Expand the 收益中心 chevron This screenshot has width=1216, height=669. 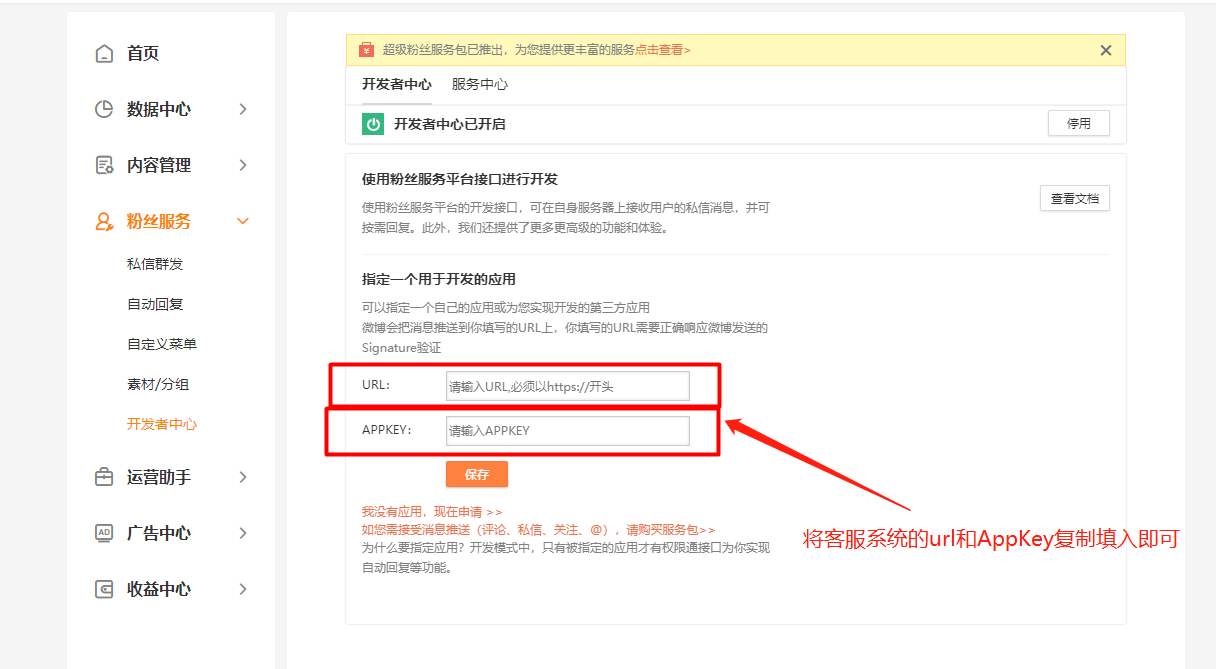pos(243,589)
